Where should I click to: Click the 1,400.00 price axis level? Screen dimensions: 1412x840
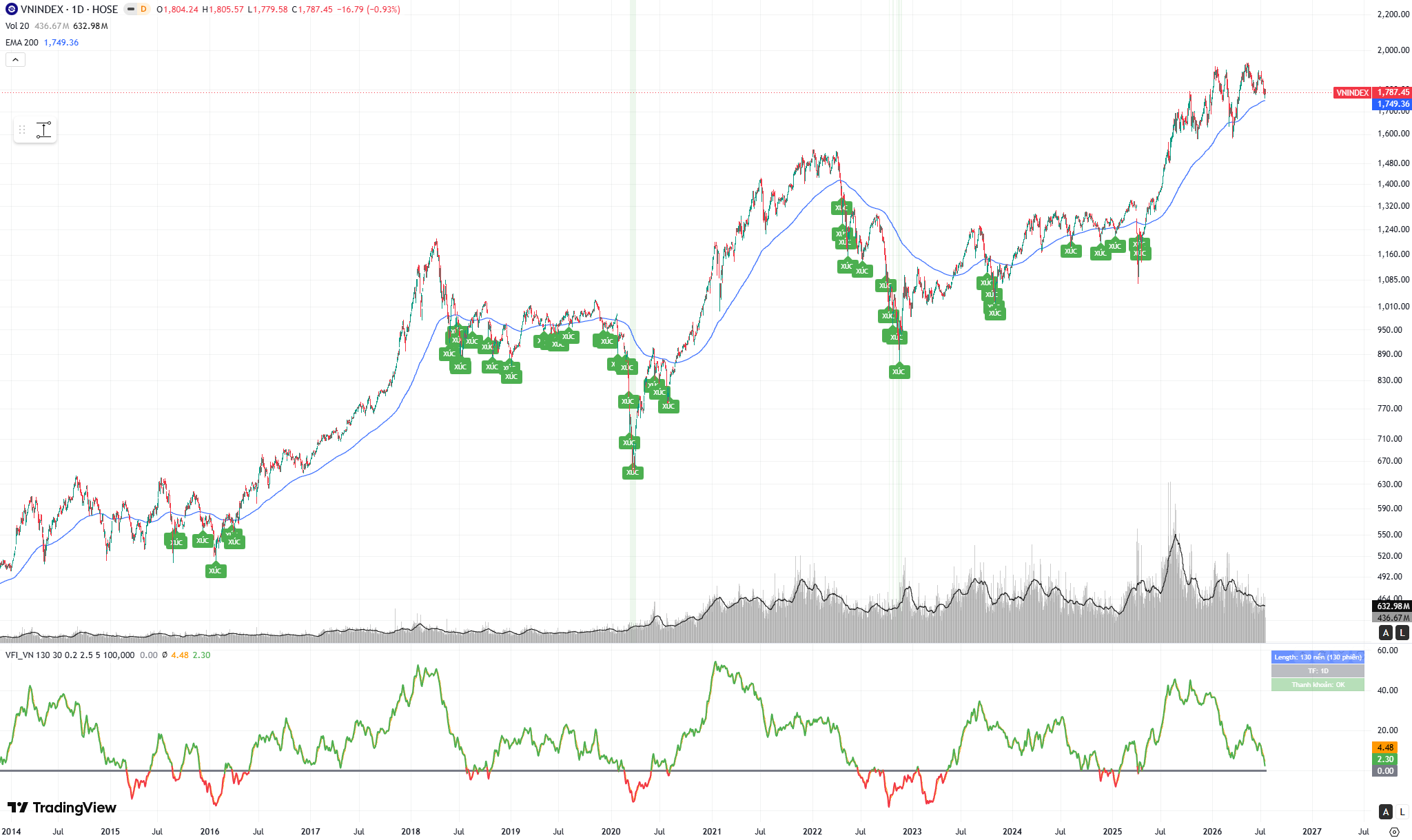click(1393, 184)
